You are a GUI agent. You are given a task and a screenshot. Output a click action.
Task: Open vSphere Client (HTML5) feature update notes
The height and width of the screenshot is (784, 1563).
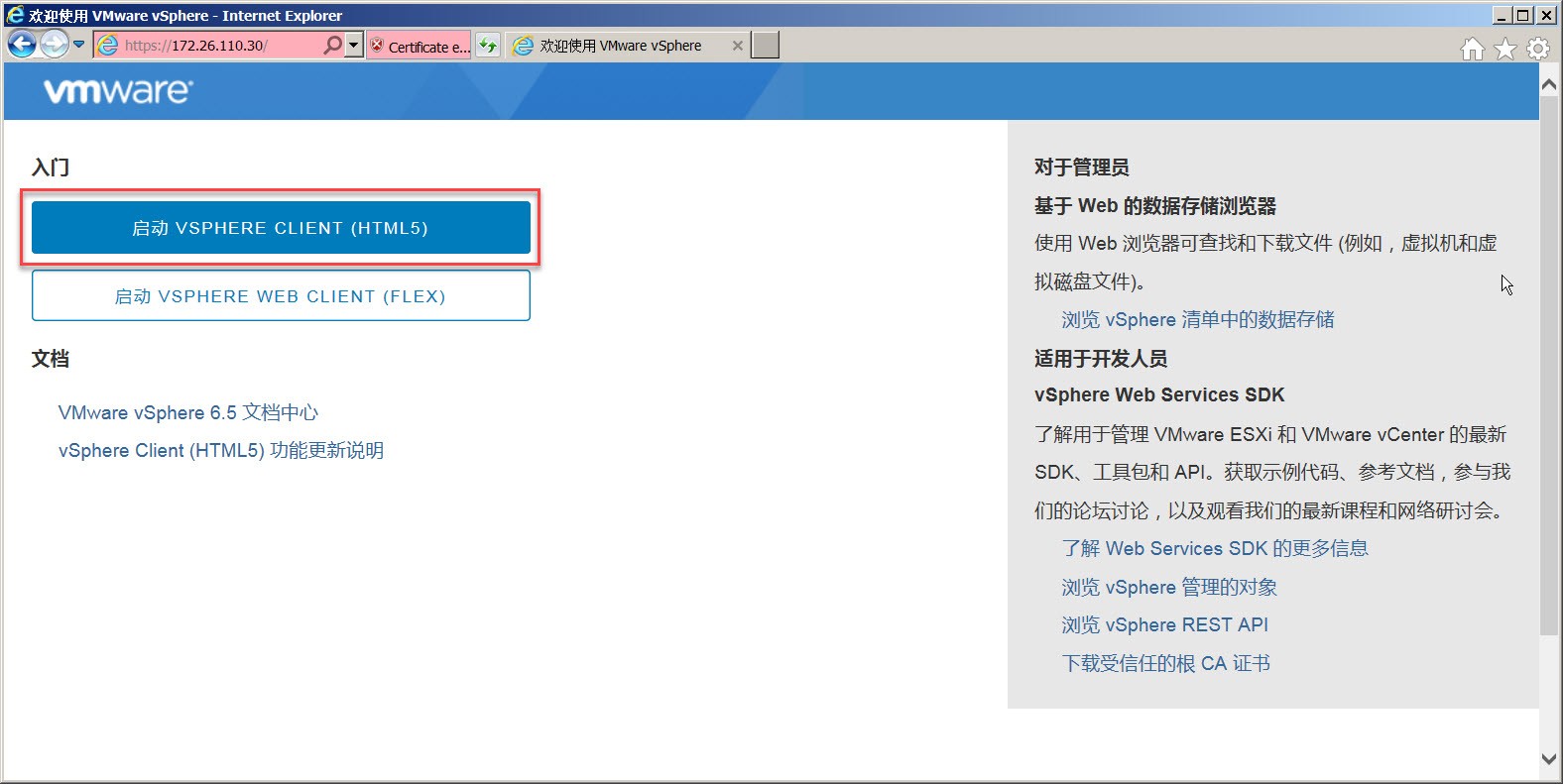point(221,450)
